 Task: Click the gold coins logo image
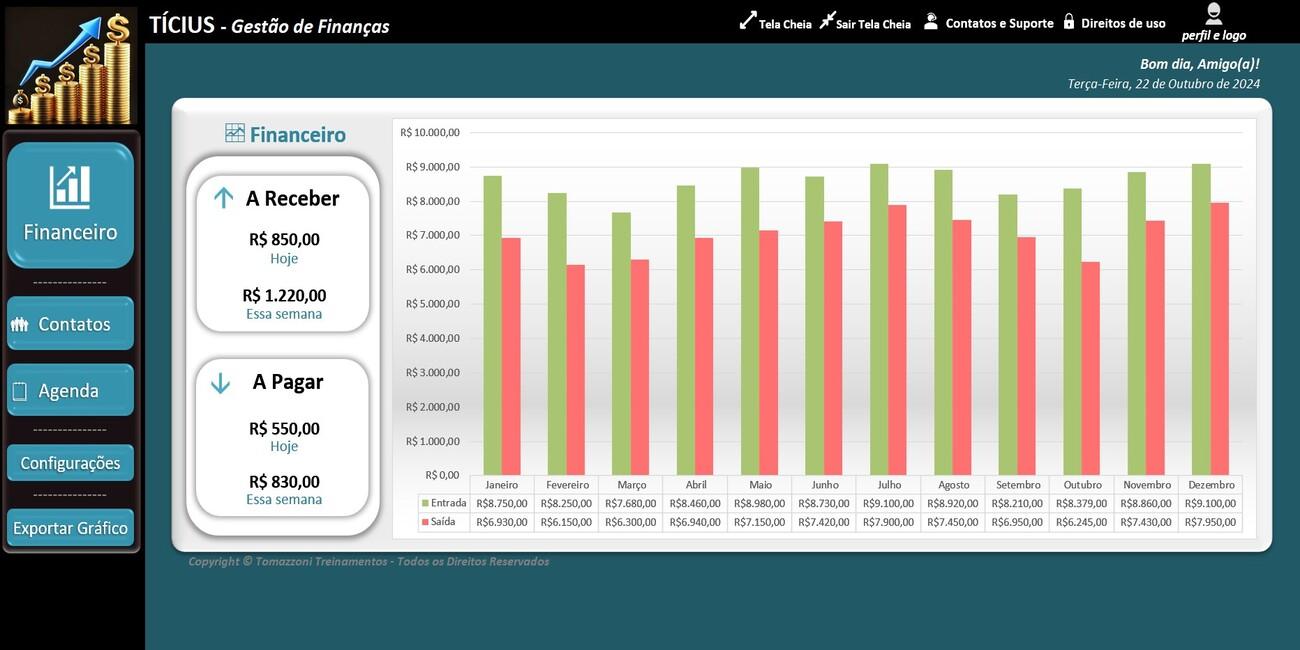click(x=71, y=68)
